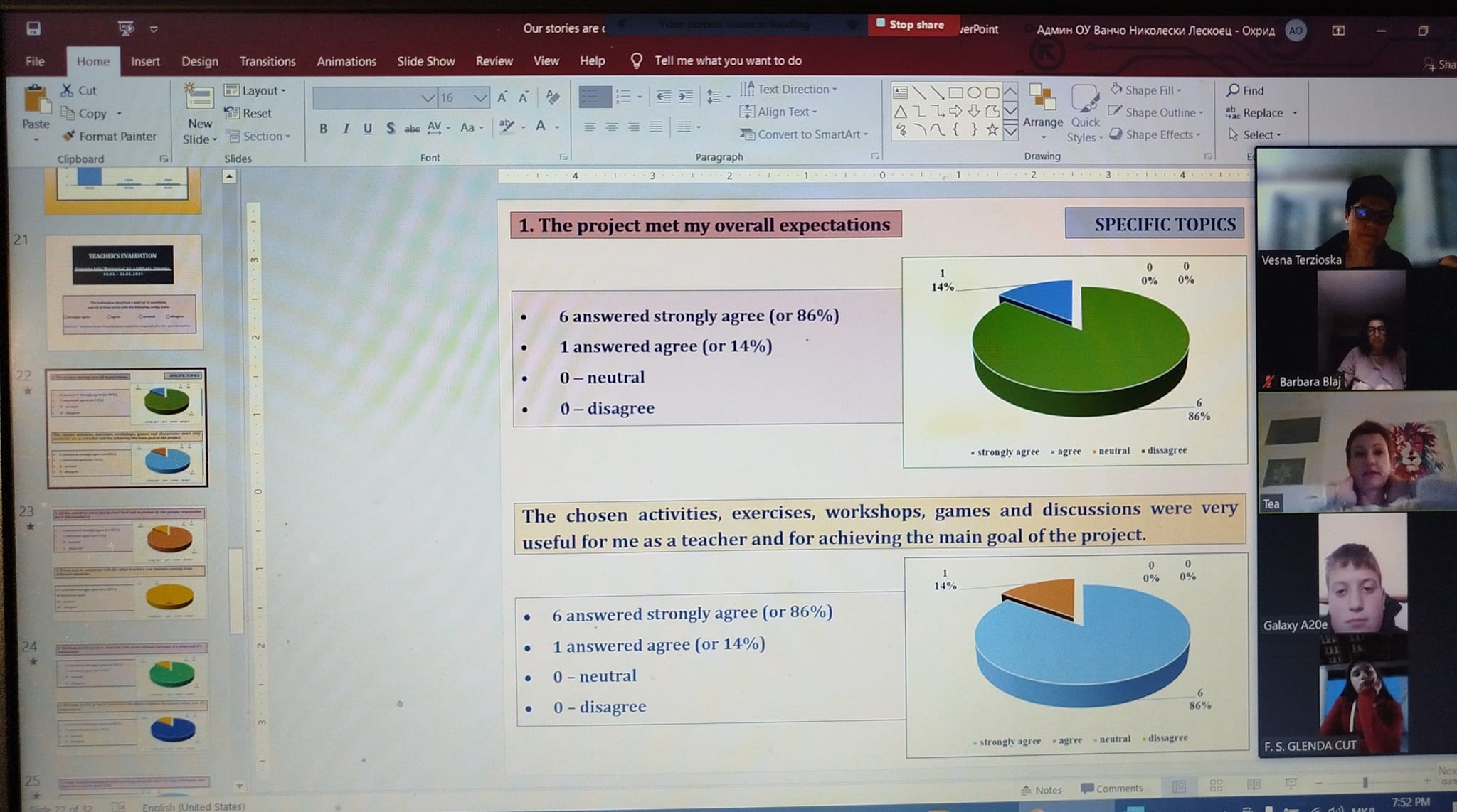Viewport: 1457px width, 812px height.
Task: Toggle bold formatting
Action: pos(323,129)
